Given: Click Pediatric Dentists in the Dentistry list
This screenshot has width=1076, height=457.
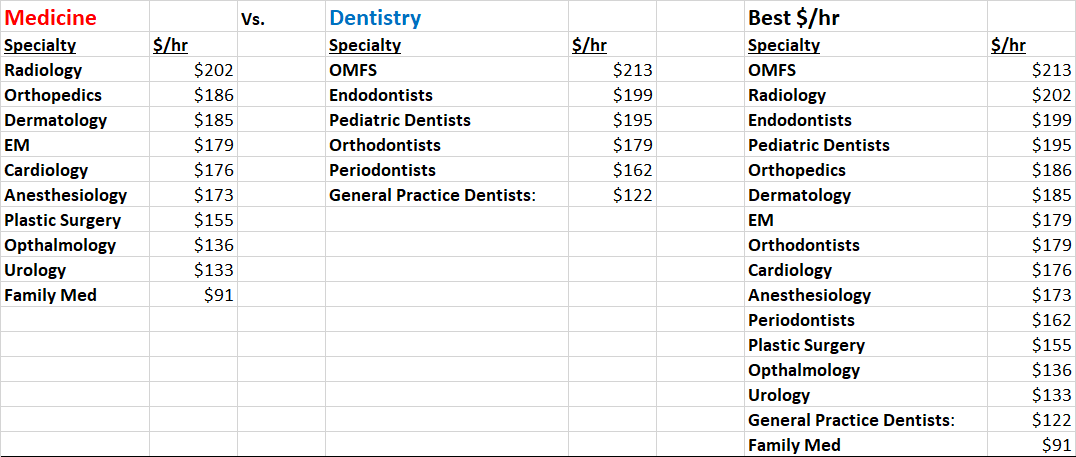Looking at the screenshot, I should 399,120.
